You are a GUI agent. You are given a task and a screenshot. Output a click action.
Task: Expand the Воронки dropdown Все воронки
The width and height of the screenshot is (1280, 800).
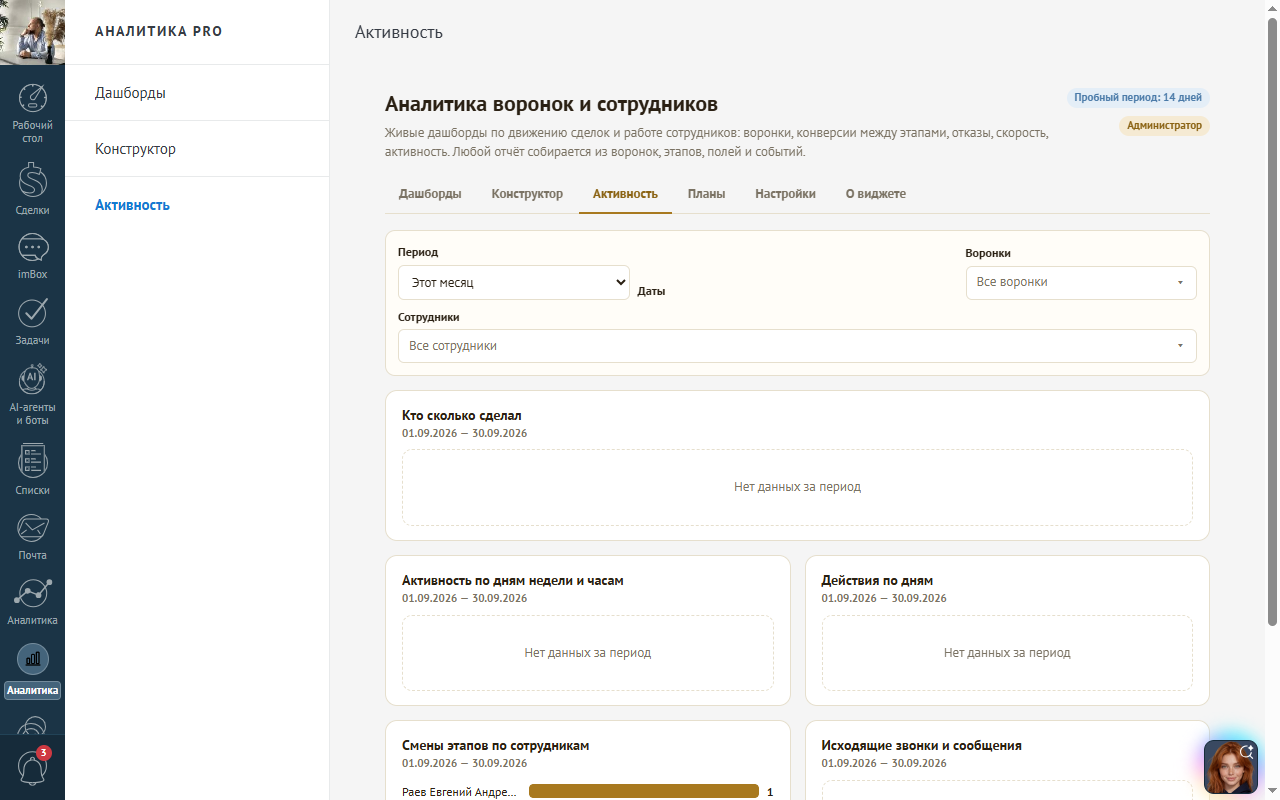[x=1081, y=282]
